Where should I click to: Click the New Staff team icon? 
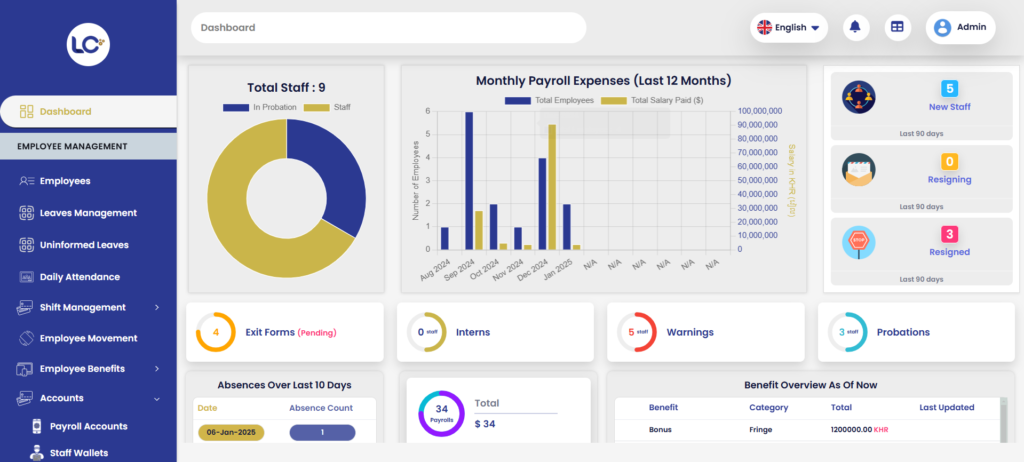pos(859,98)
